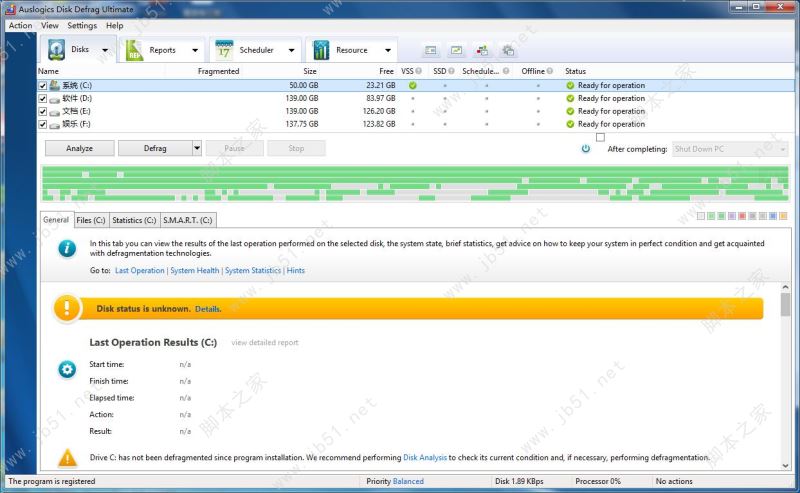Click the green cluster map area
This screenshot has width=800, height=493.
415,183
